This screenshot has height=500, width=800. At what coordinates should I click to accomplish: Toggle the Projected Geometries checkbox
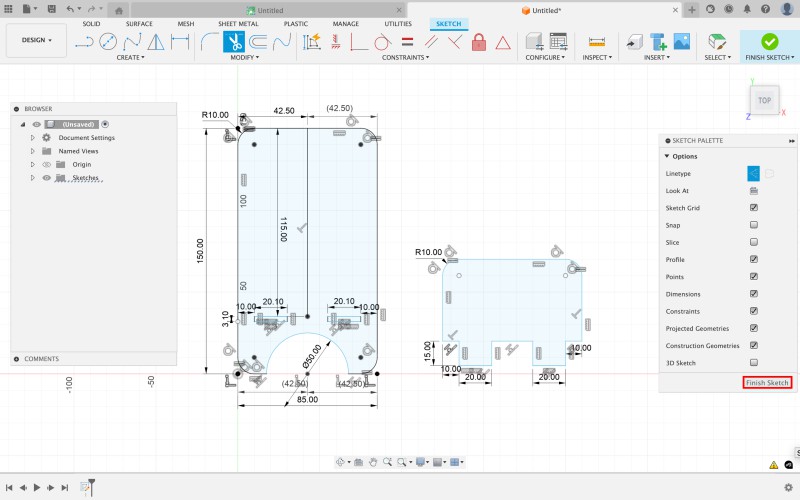pos(754,328)
